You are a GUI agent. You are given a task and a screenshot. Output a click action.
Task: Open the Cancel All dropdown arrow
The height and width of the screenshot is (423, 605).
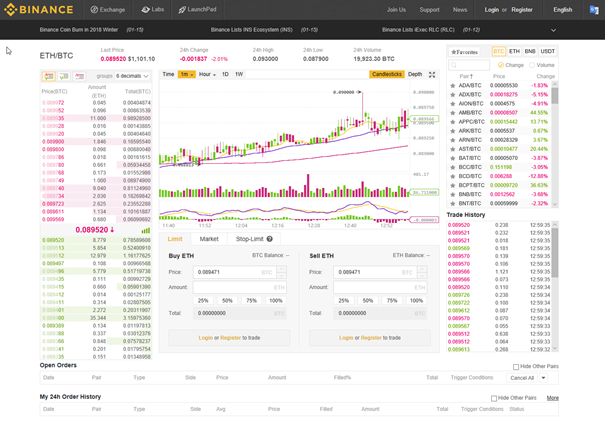click(543, 378)
